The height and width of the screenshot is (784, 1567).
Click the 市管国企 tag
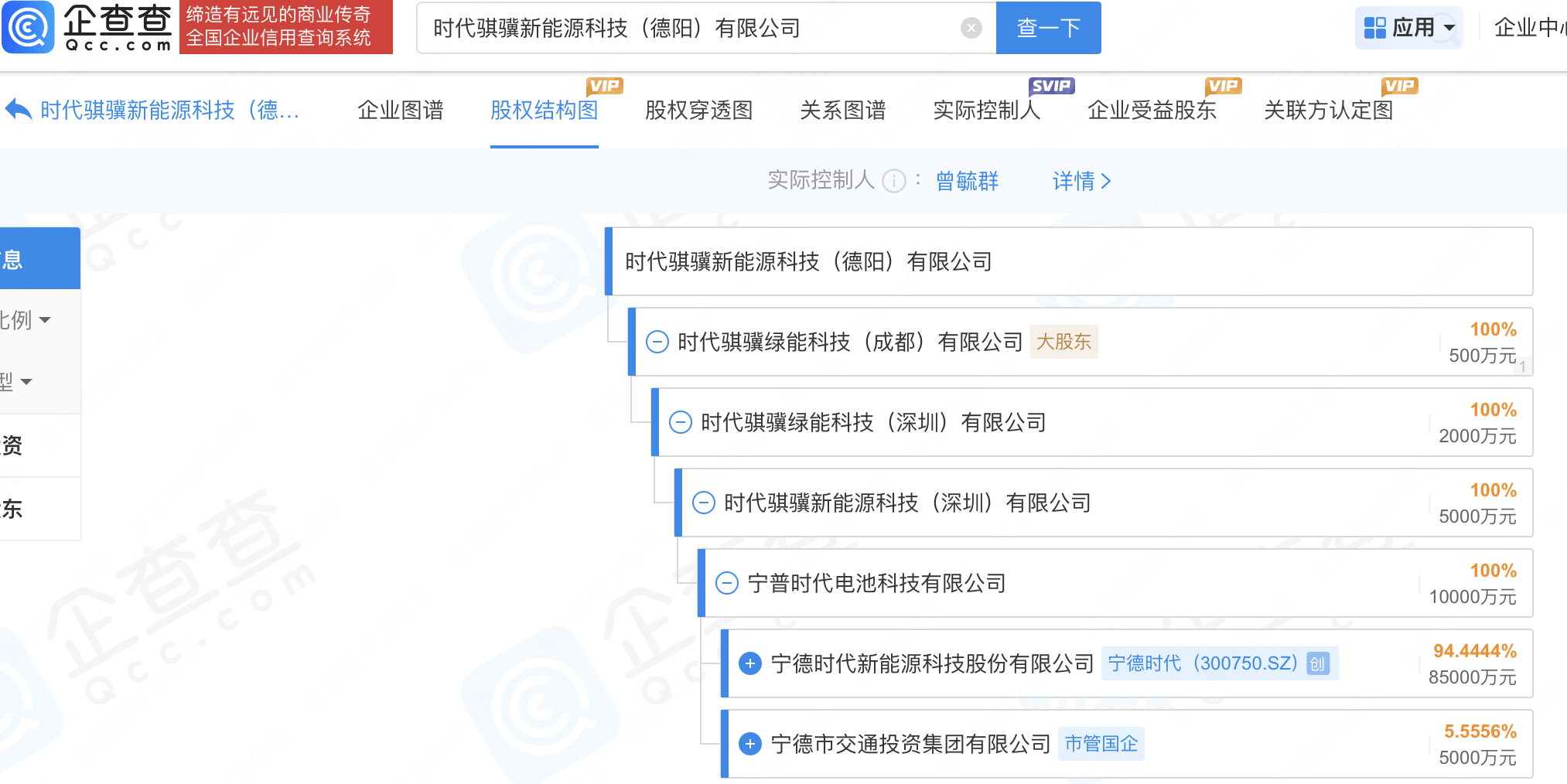tap(1101, 744)
